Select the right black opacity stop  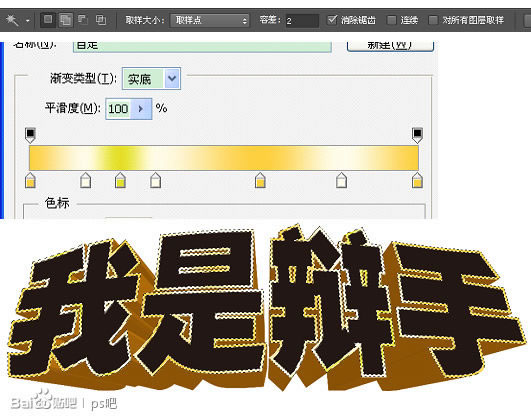click(417, 135)
